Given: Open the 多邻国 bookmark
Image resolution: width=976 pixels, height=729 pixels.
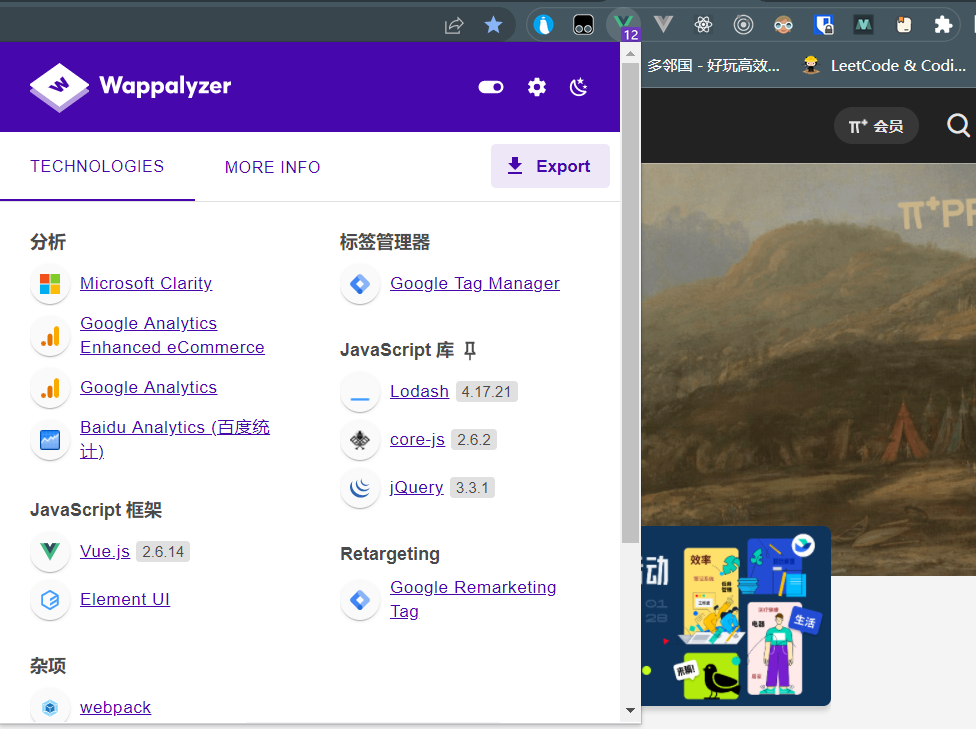Looking at the screenshot, I should 713,65.
